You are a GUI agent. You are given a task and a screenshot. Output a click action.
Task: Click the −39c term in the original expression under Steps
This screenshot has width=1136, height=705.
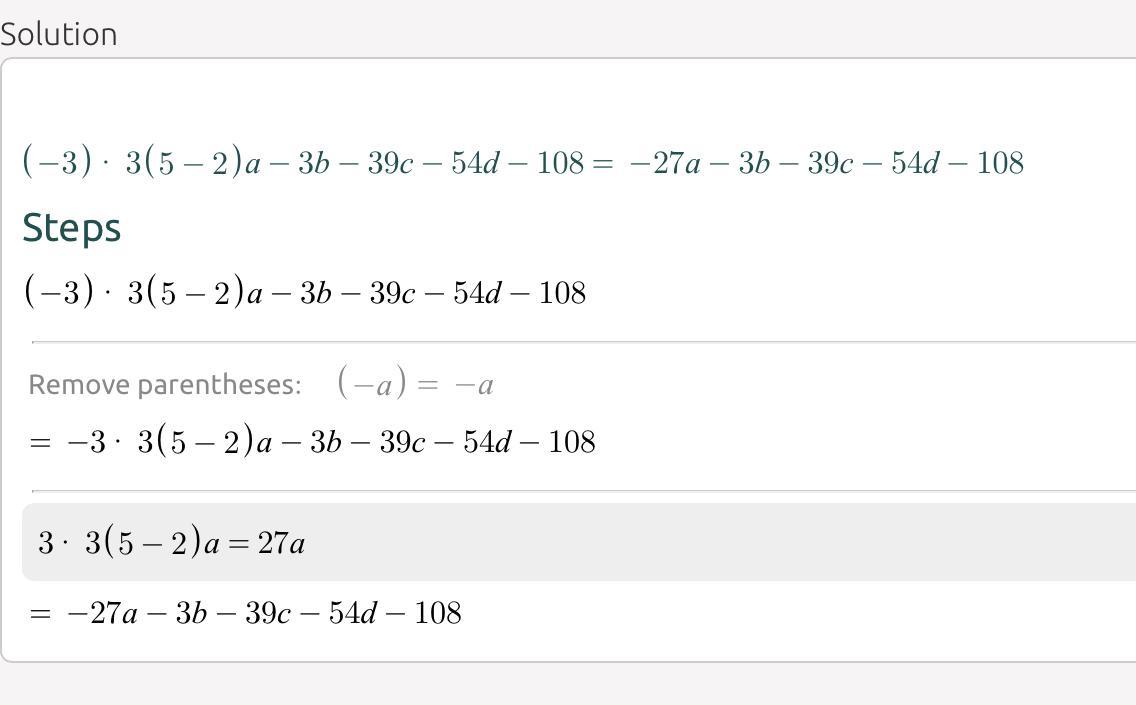point(380,293)
